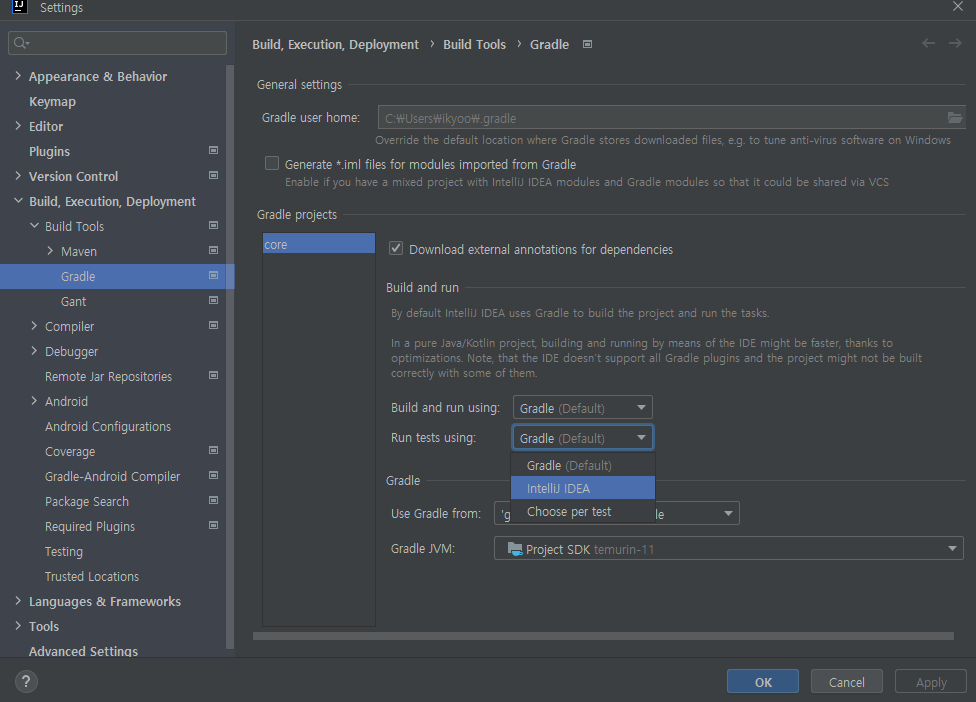Click project icon beside Required Plugins row
The height and width of the screenshot is (702, 976).
pyautogui.click(x=214, y=525)
